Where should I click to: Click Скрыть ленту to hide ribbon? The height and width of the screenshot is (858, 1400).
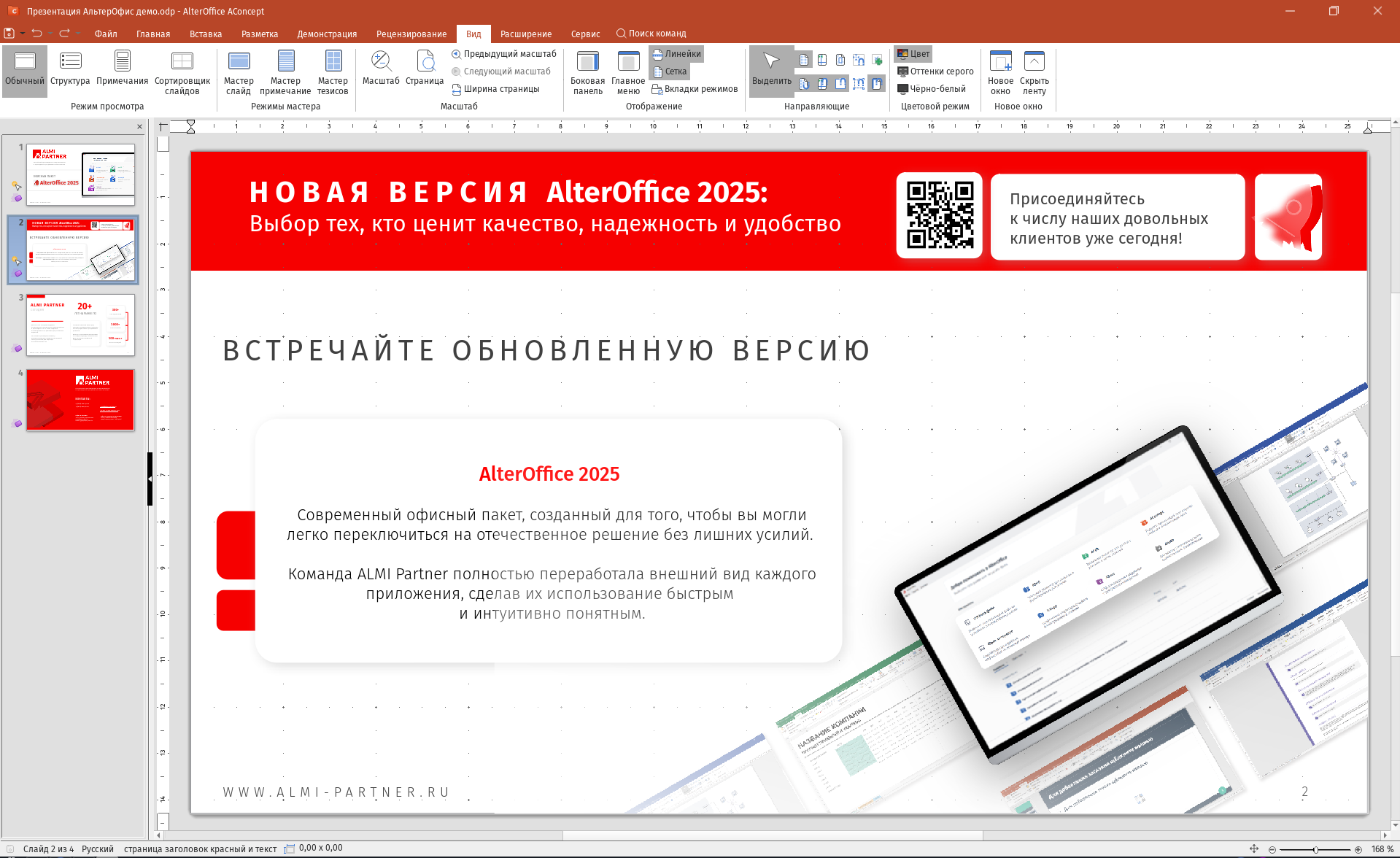pyautogui.click(x=1034, y=71)
